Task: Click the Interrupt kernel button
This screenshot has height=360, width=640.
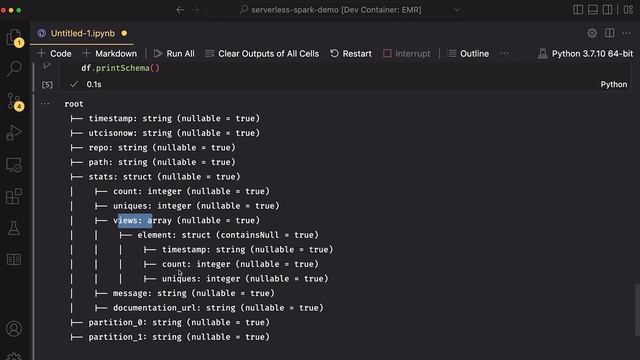Action: click(x=407, y=53)
